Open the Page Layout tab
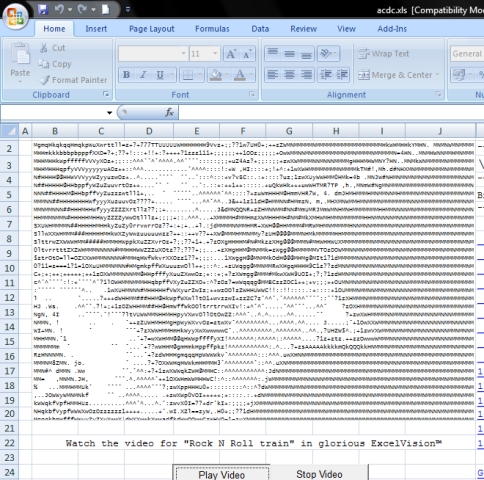The height and width of the screenshot is (480, 484). point(152,29)
